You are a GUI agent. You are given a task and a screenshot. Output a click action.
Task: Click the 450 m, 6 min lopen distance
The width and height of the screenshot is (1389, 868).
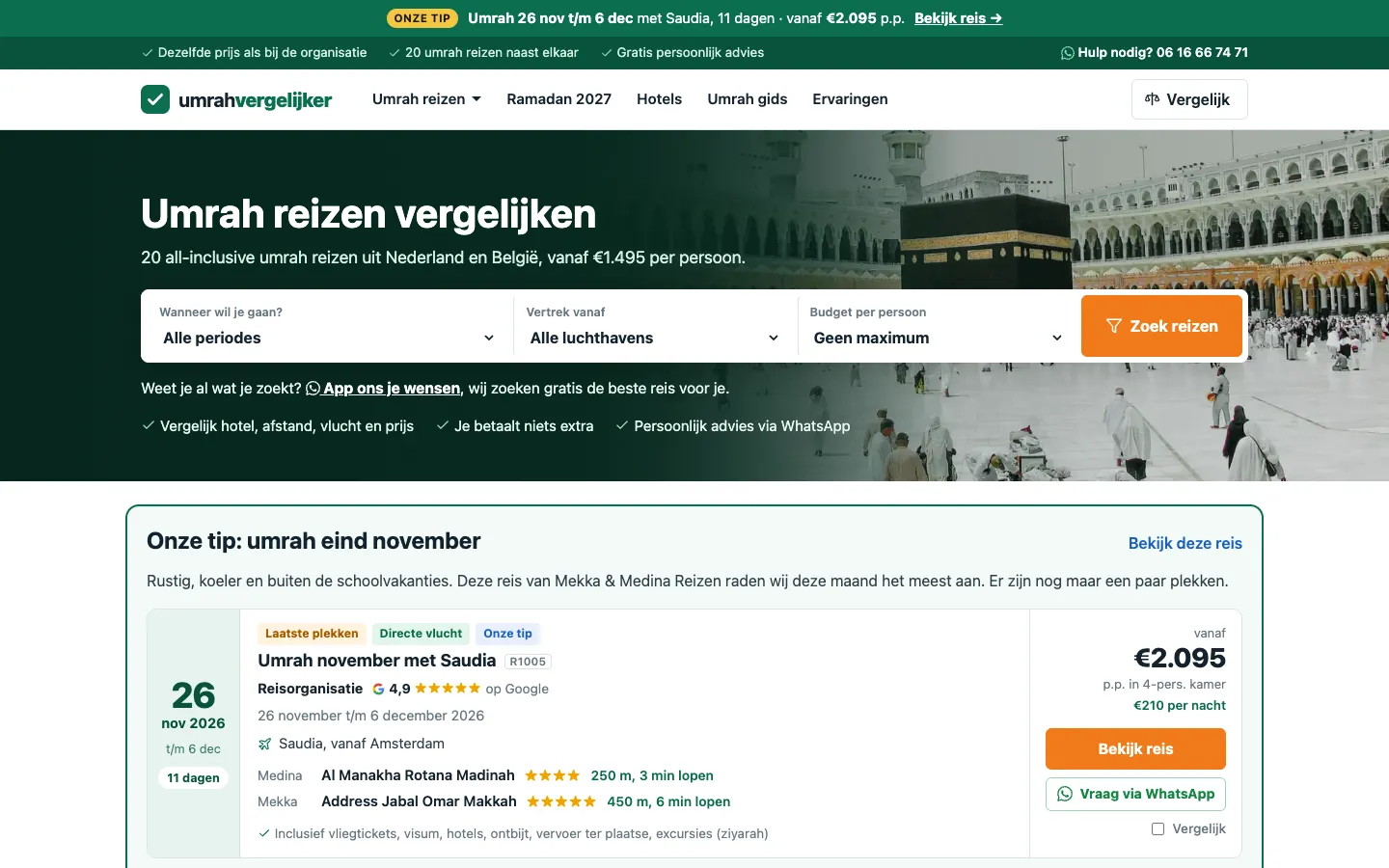668,801
